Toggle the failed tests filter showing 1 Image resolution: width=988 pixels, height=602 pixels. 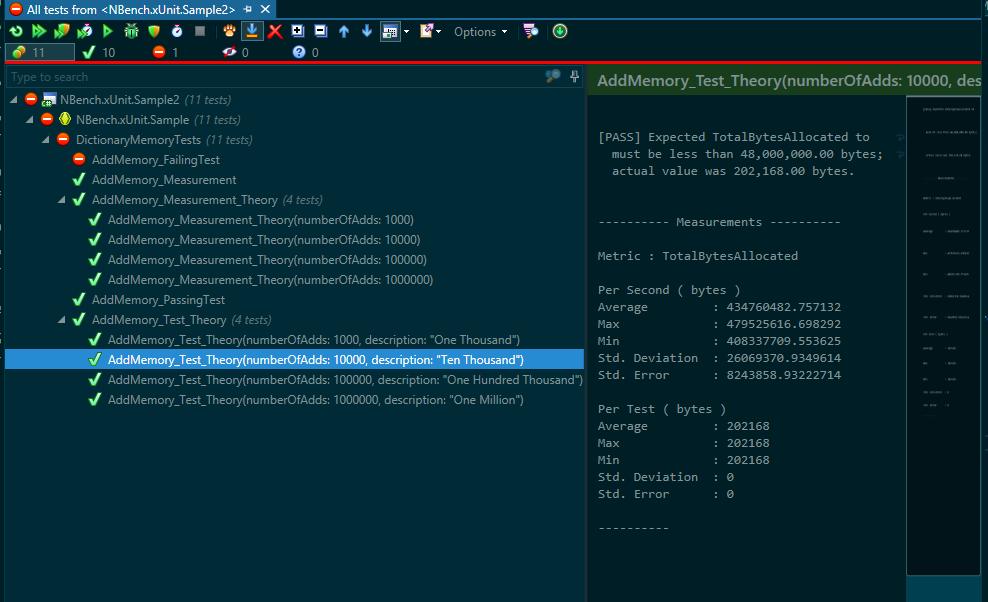(166, 52)
